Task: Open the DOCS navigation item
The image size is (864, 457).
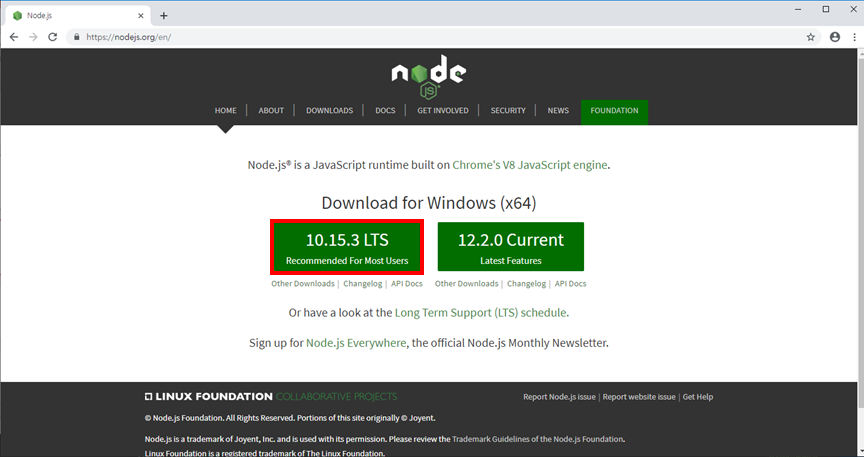Action: [385, 110]
